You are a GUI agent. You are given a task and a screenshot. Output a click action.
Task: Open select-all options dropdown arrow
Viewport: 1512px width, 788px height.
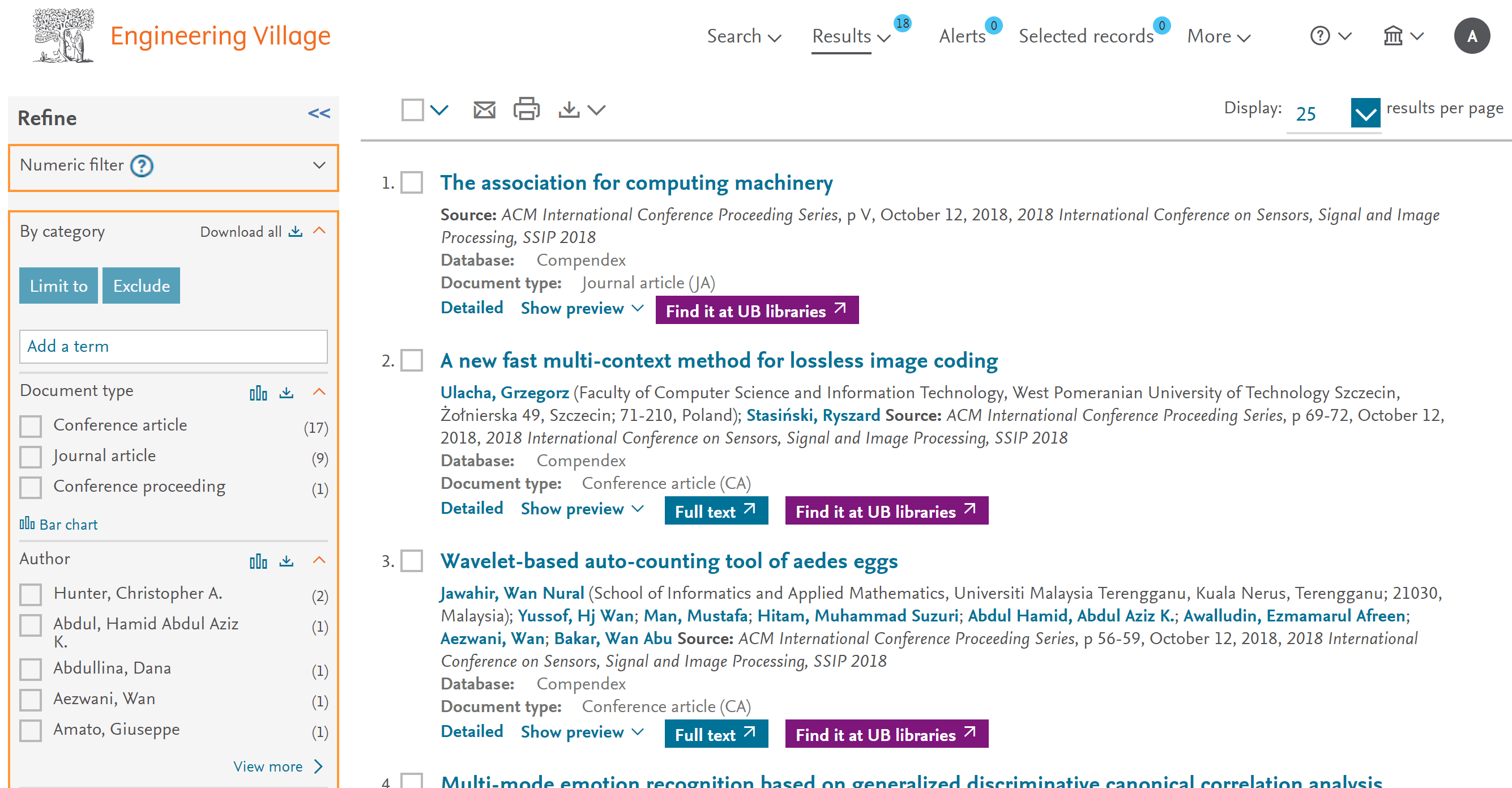(x=439, y=110)
